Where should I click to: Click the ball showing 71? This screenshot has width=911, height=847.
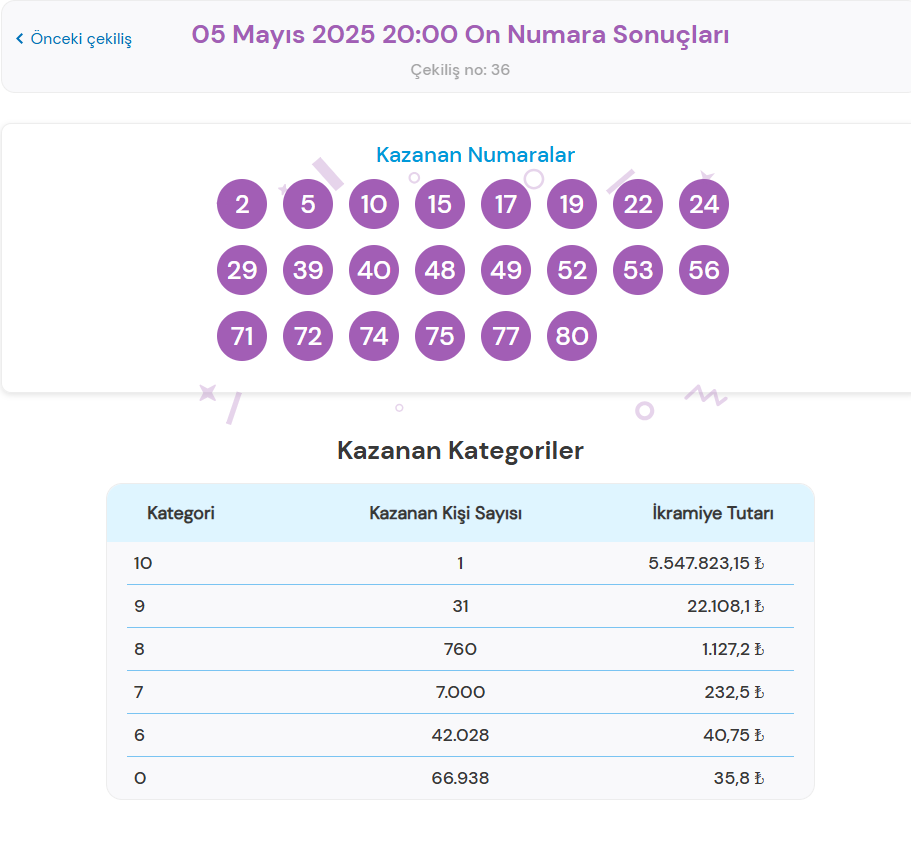242,337
